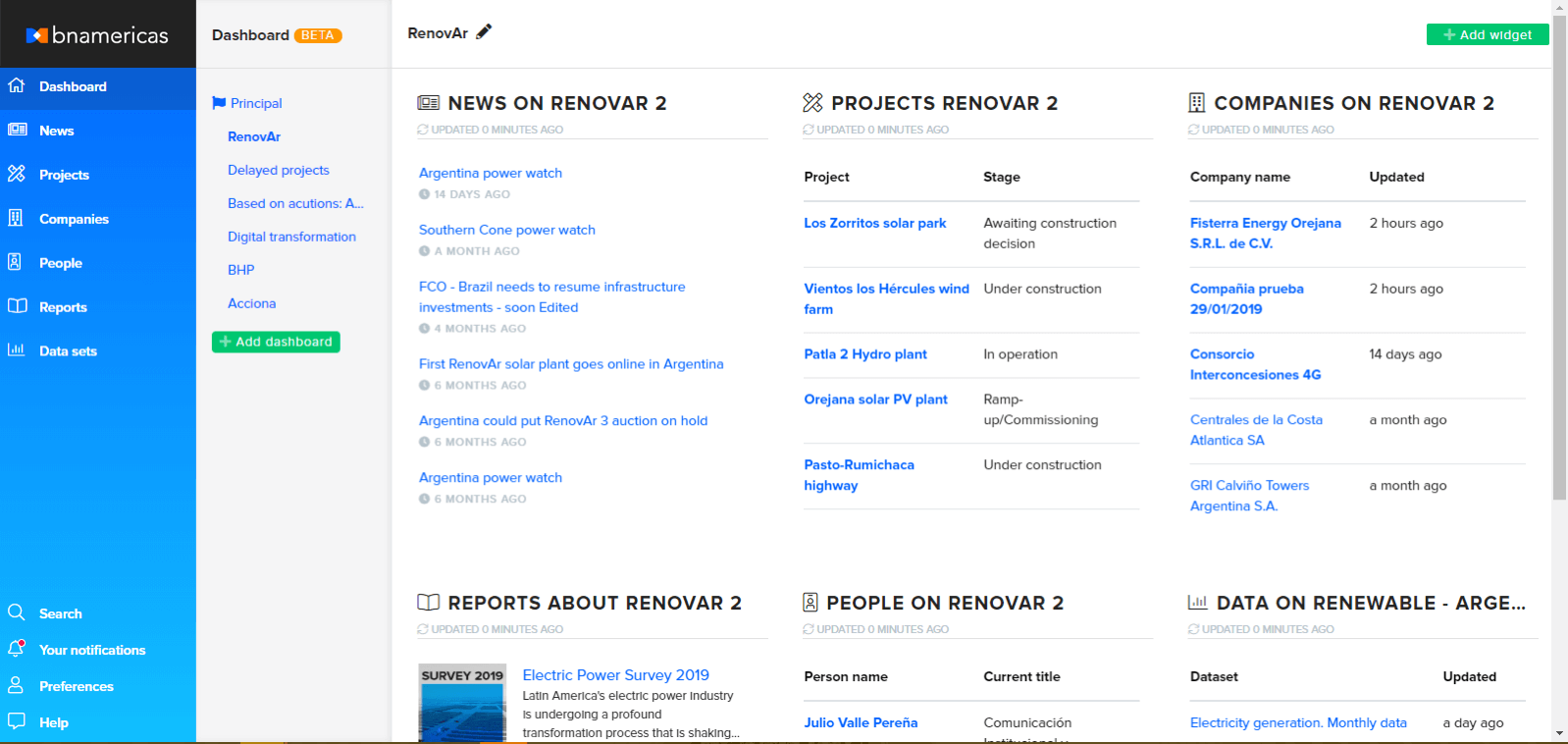Click the book icon of Reports about Renovar 2
Image resolution: width=1568 pixels, height=744 pixels.
coord(429,603)
